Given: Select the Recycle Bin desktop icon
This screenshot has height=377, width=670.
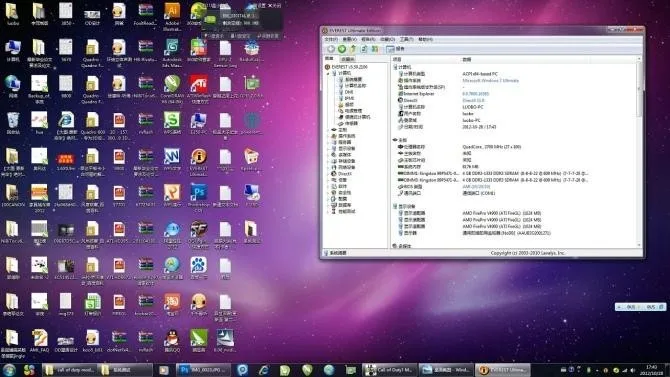Looking at the screenshot, I should point(13,124).
